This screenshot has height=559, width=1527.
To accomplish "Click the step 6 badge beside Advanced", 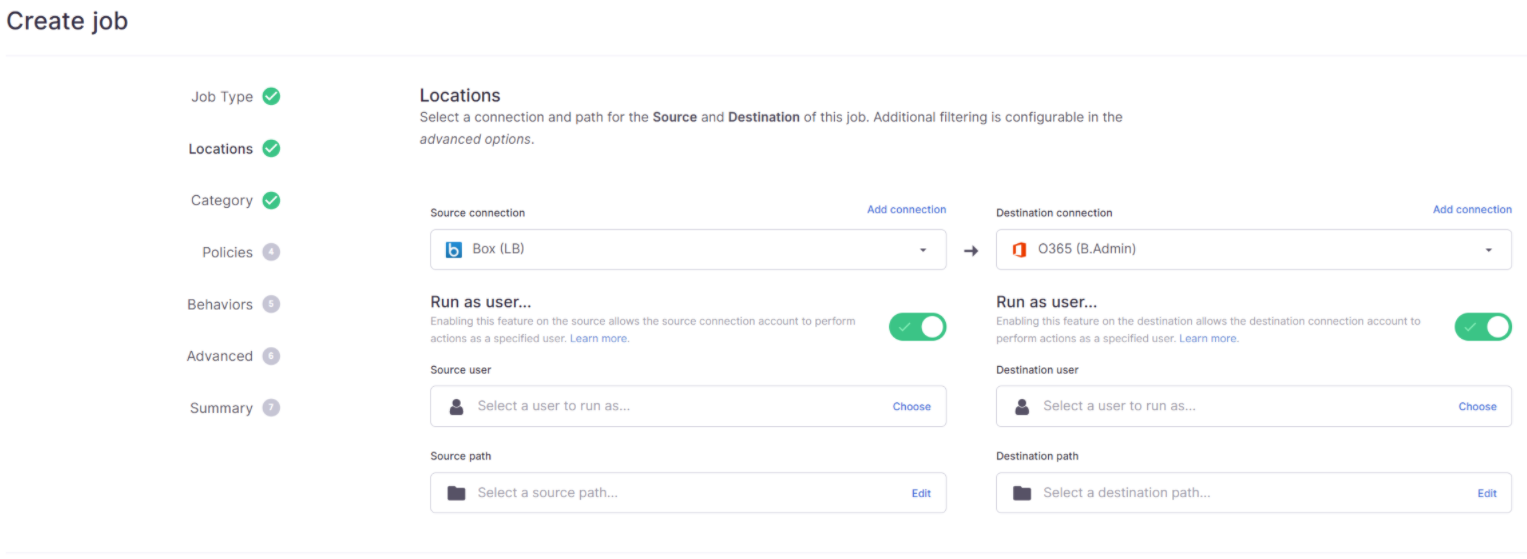I will coord(271,356).
